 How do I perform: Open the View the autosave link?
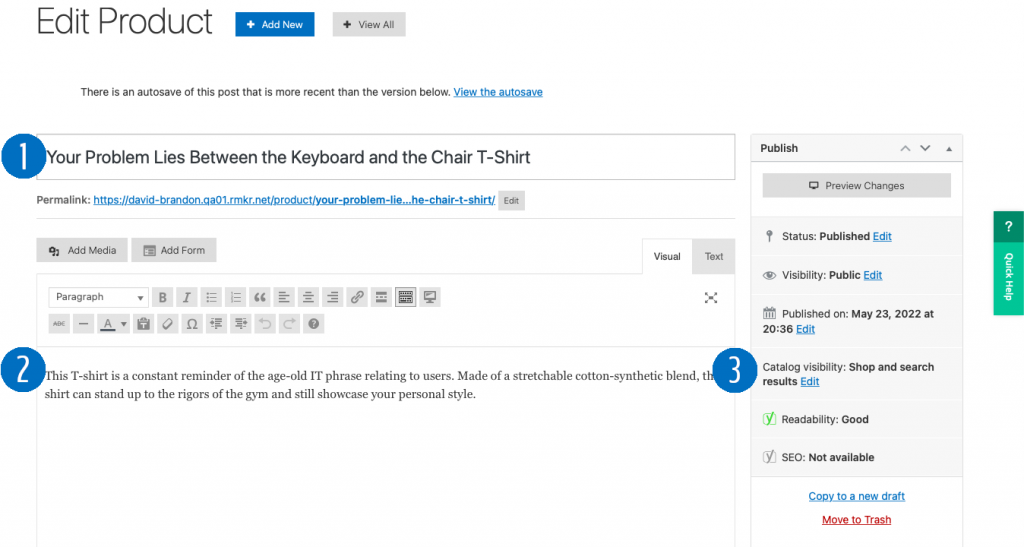pyautogui.click(x=498, y=92)
